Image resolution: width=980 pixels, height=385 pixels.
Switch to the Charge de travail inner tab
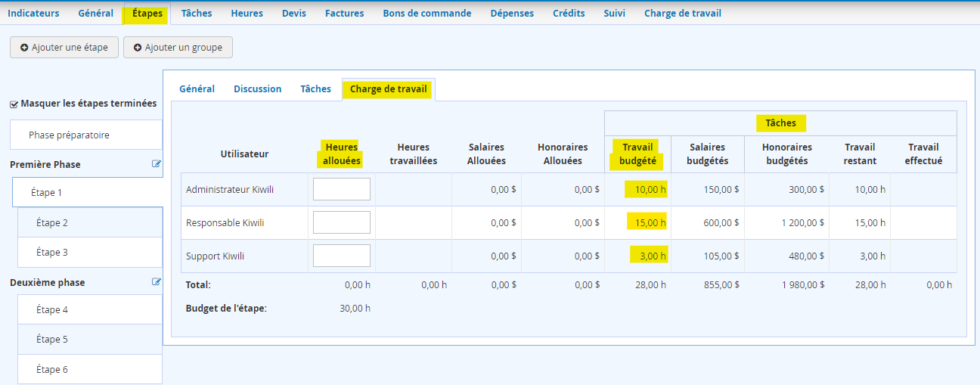[388, 89]
